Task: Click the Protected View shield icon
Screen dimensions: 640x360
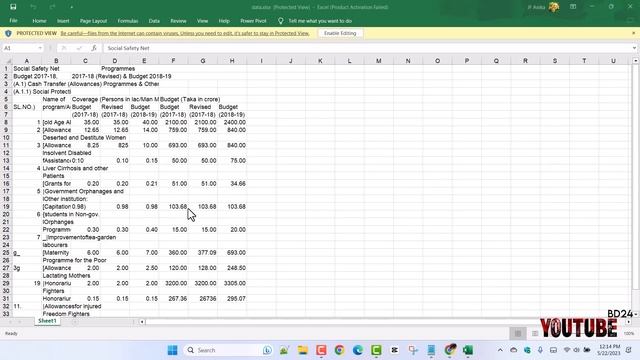Action: point(8,33)
